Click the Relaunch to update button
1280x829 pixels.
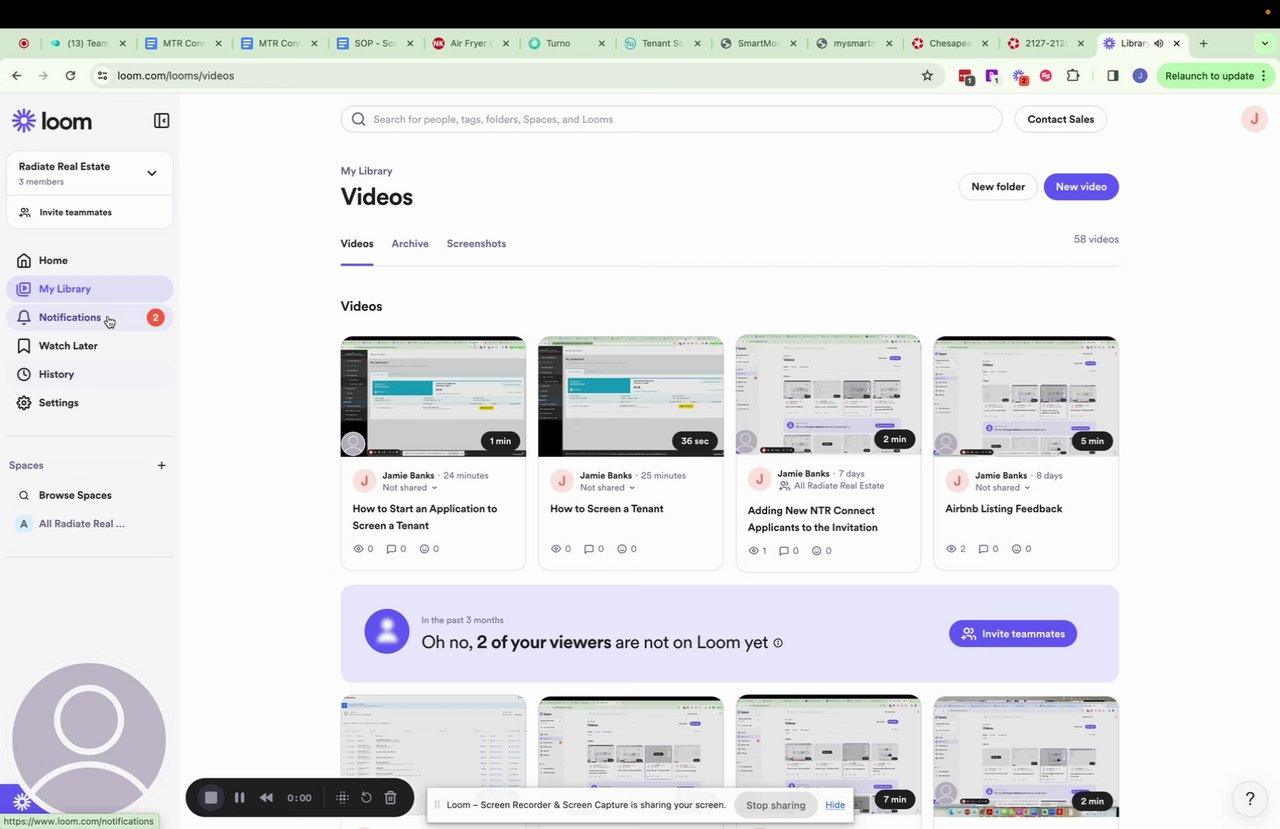1217,76
